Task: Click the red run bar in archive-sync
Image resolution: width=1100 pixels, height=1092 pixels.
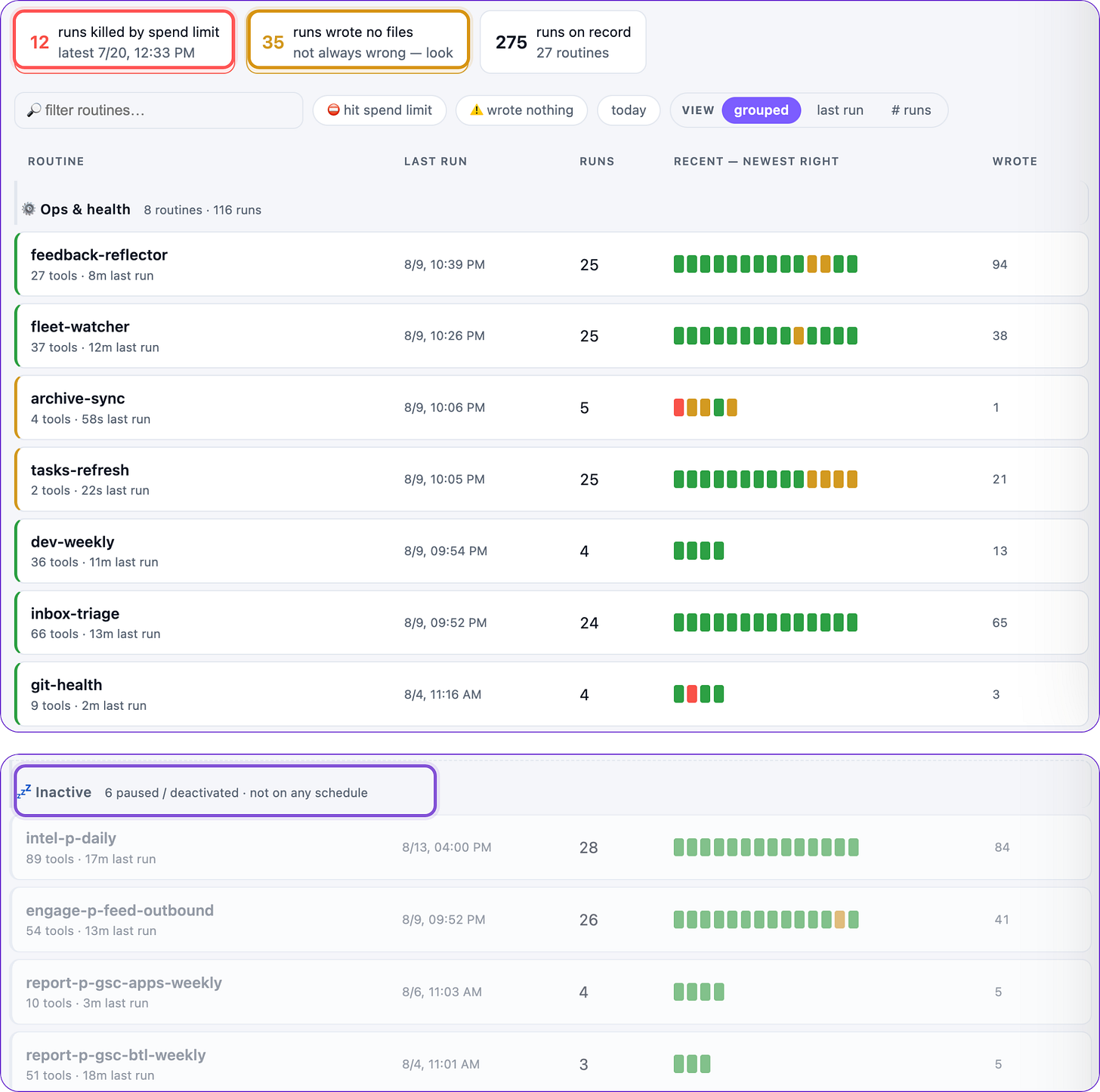Action: point(678,408)
